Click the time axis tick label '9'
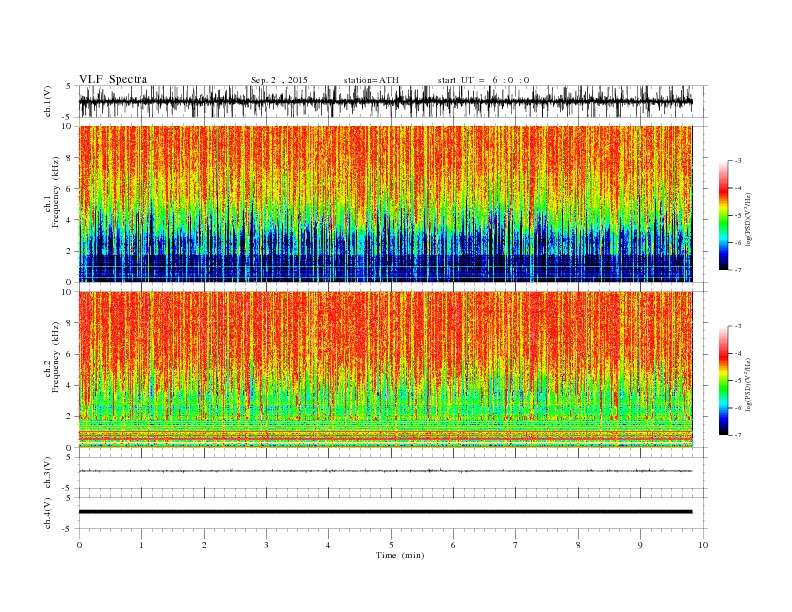Screen dimensions: 792x612 tap(640, 545)
